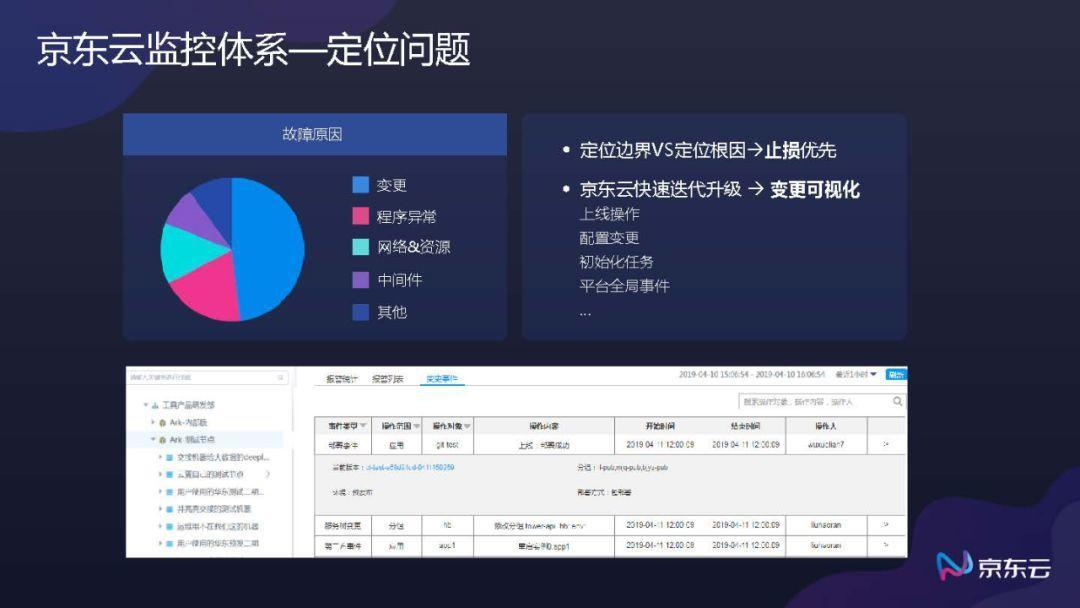
Task: Click the 结束时间 column header
Action: click(x=745, y=426)
